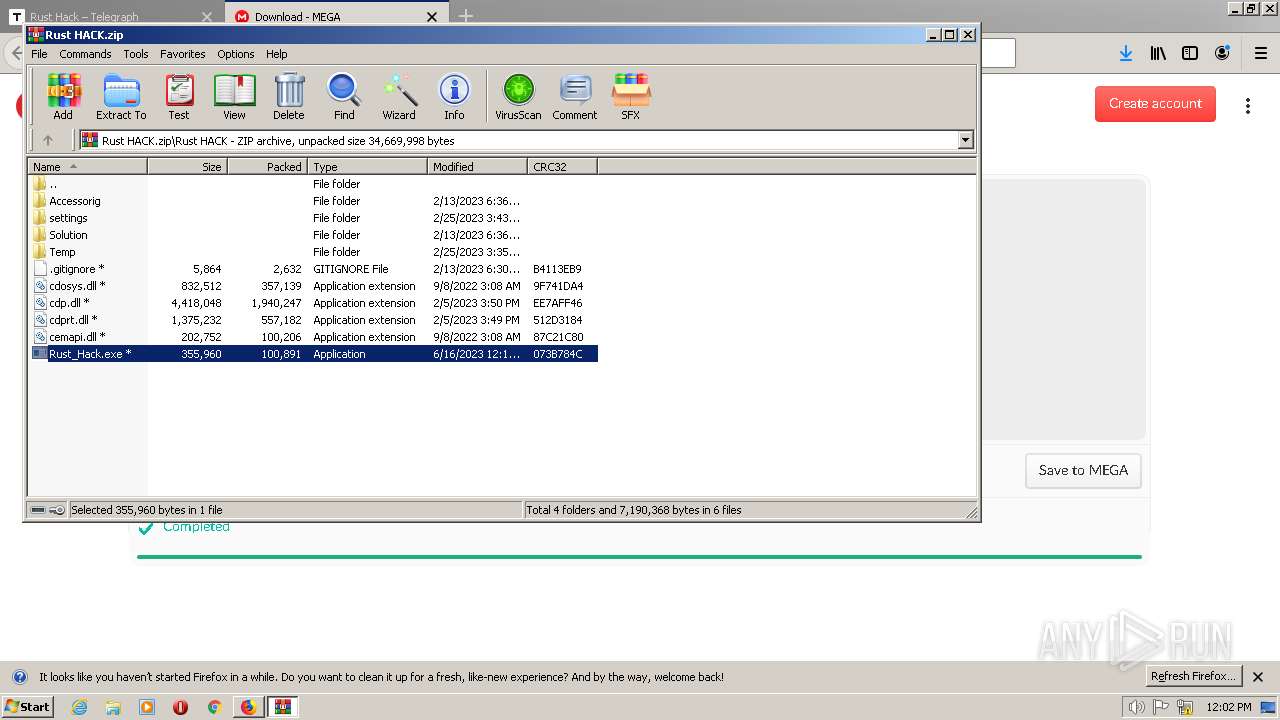Open the Help menu
This screenshot has width=1280, height=720.
click(277, 54)
